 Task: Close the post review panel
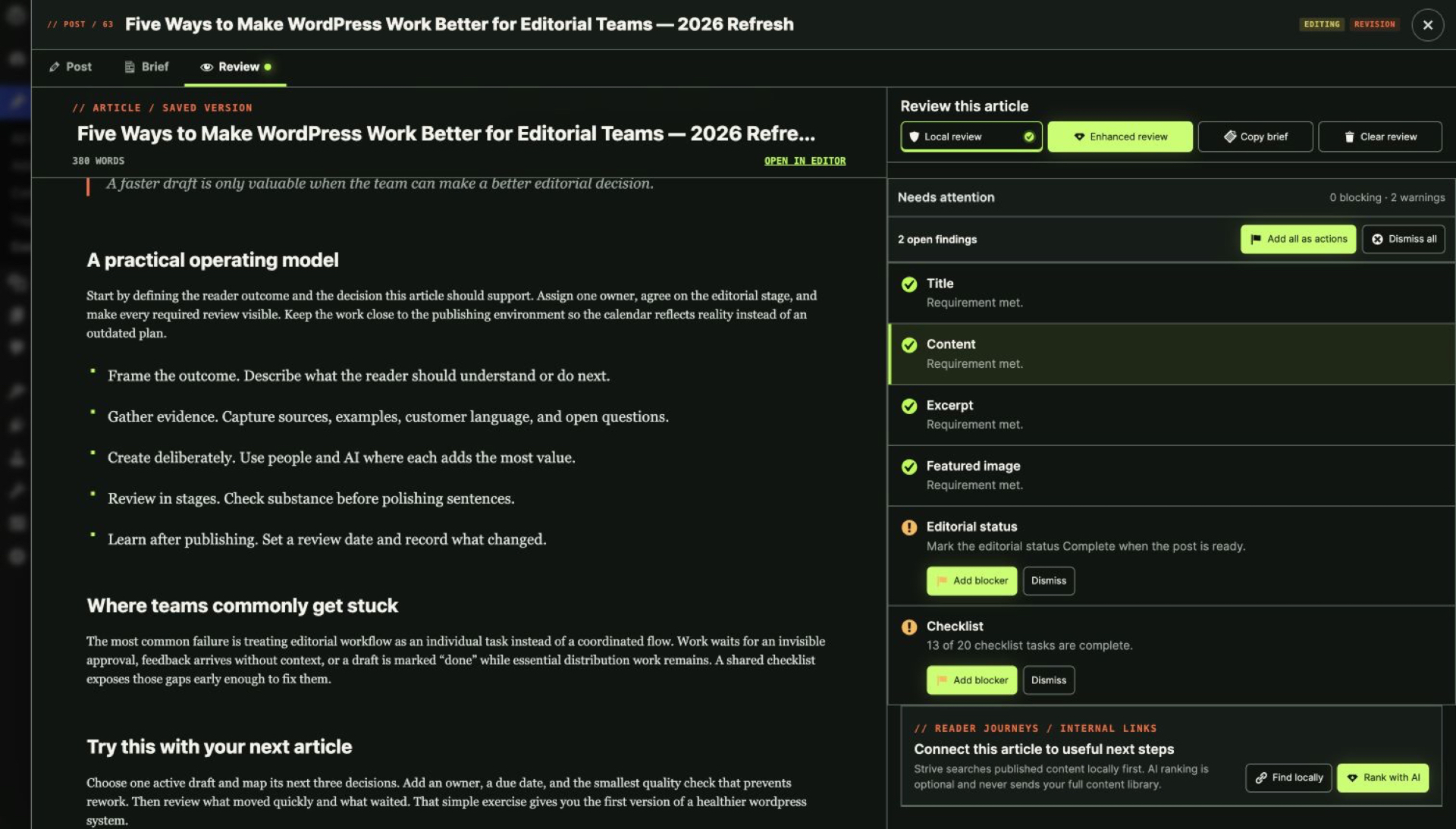pos(1427,24)
